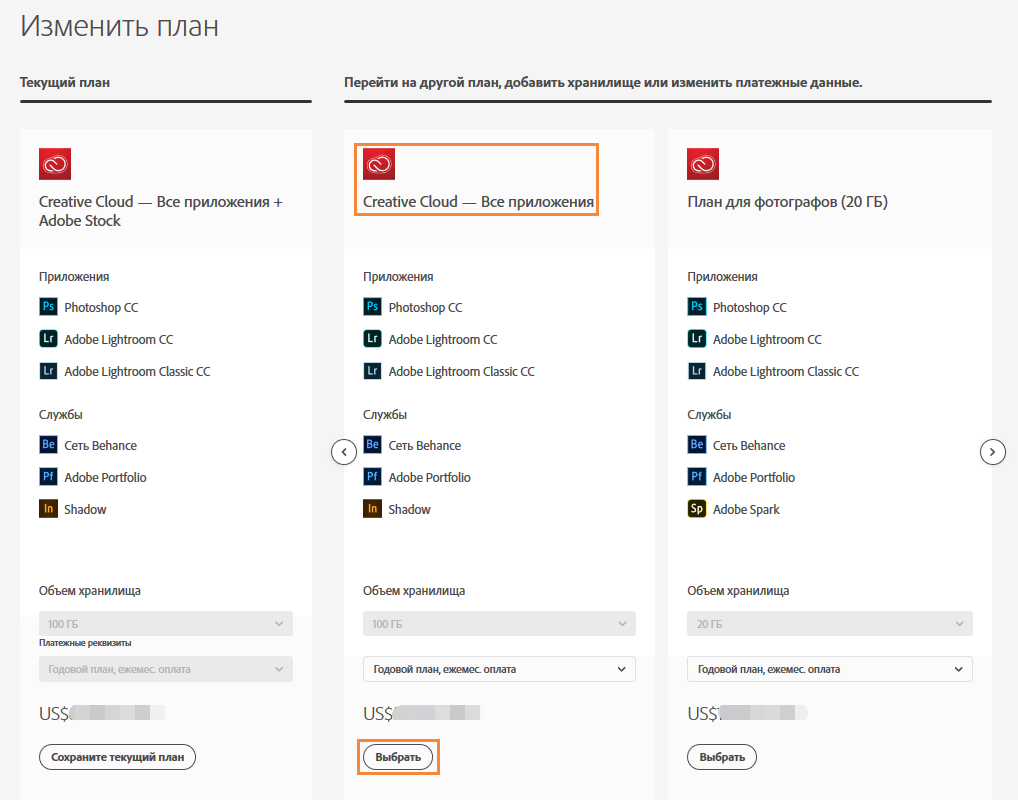The height and width of the screenshot is (800, 1018).
Task: Click Adobe Portfolio icon in current plan
Action: (48, 477)
